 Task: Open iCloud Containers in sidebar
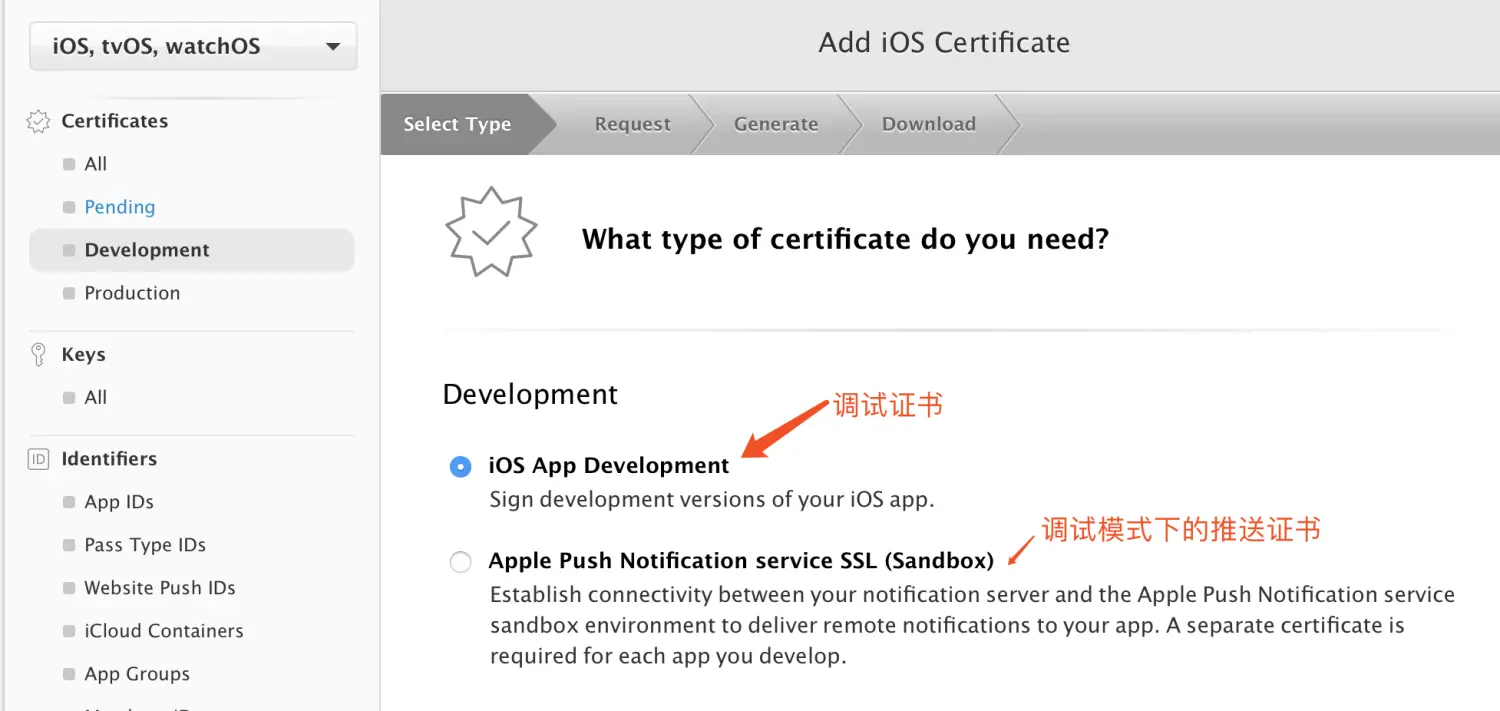point(164,631)
